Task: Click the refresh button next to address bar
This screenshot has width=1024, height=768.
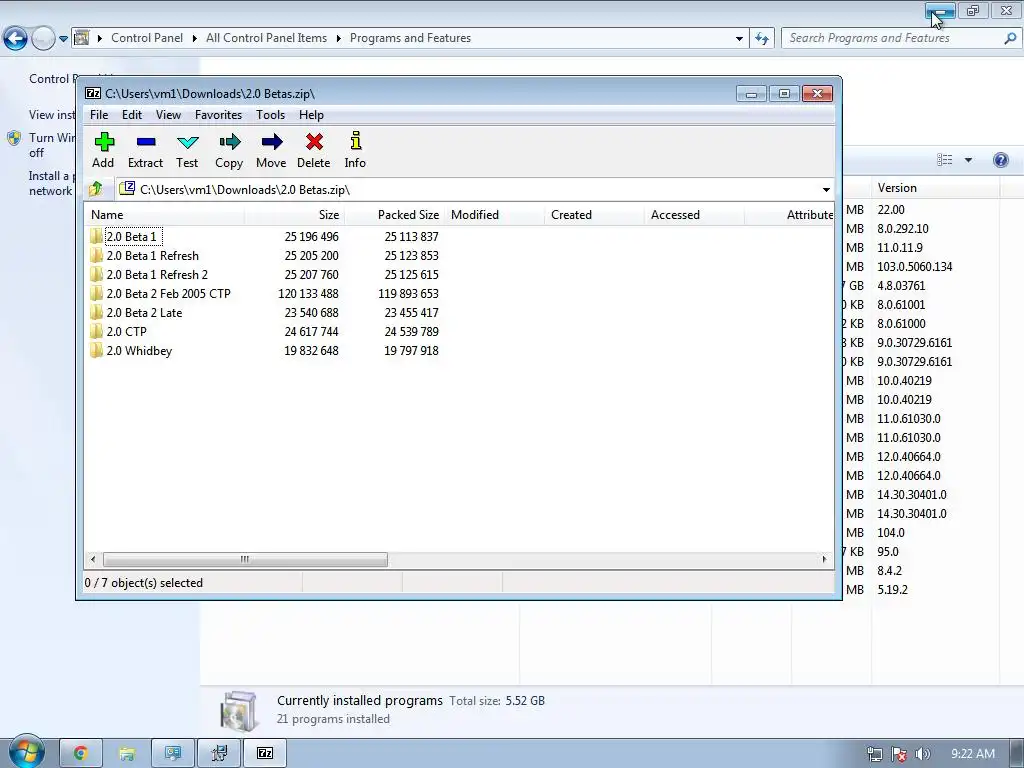Action: (762, 39)
